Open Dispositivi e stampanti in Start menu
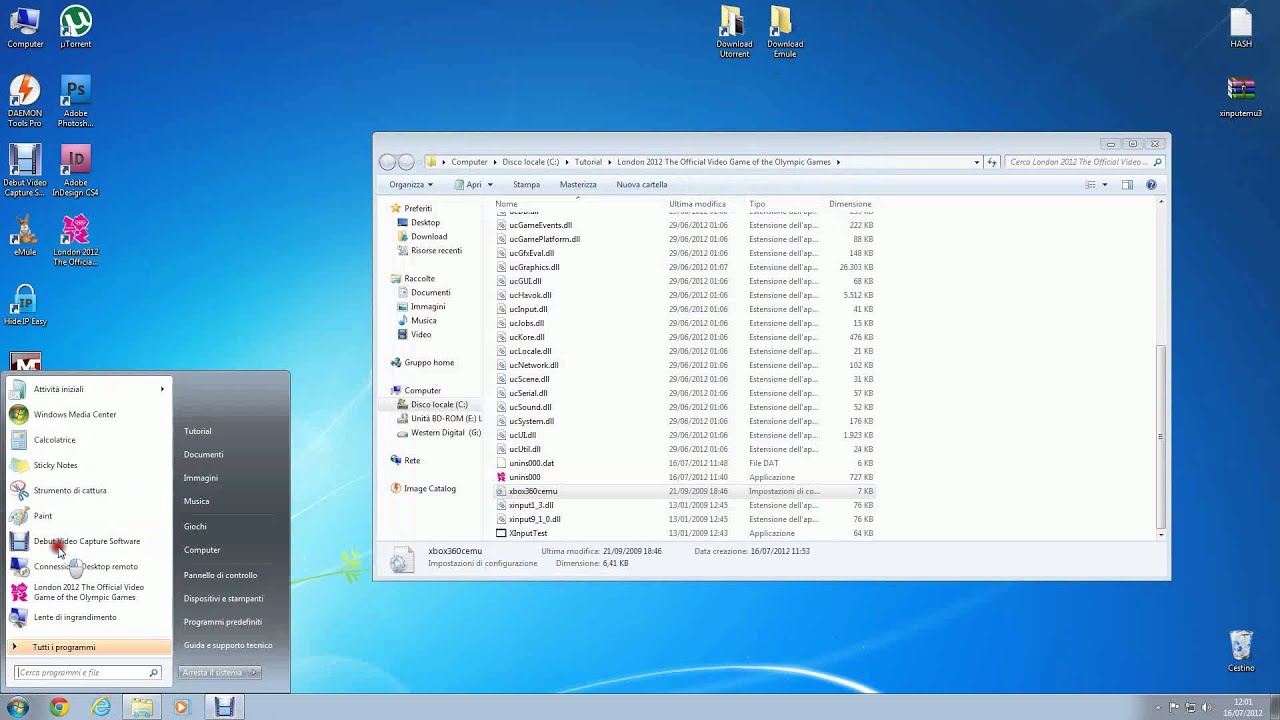The width and height of the screenshot is (1280, 720). point(224,598)
